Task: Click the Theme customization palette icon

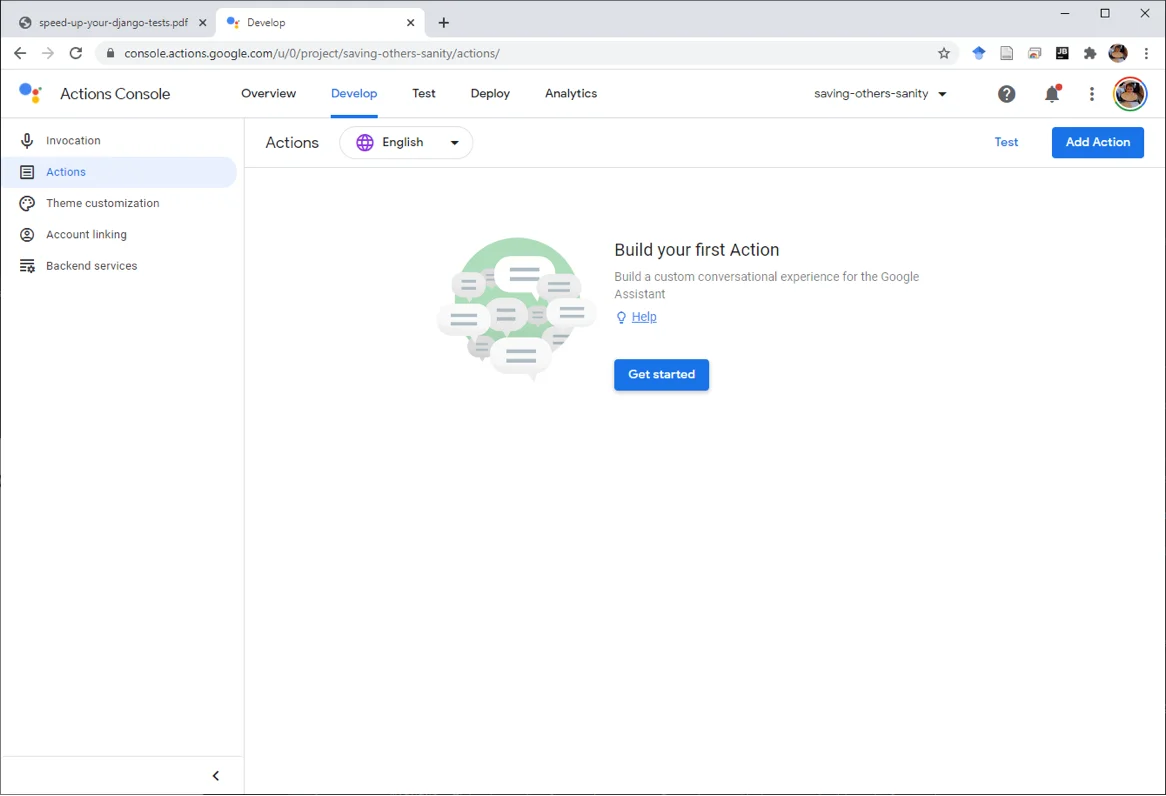Action: click(x=27, y=203)
